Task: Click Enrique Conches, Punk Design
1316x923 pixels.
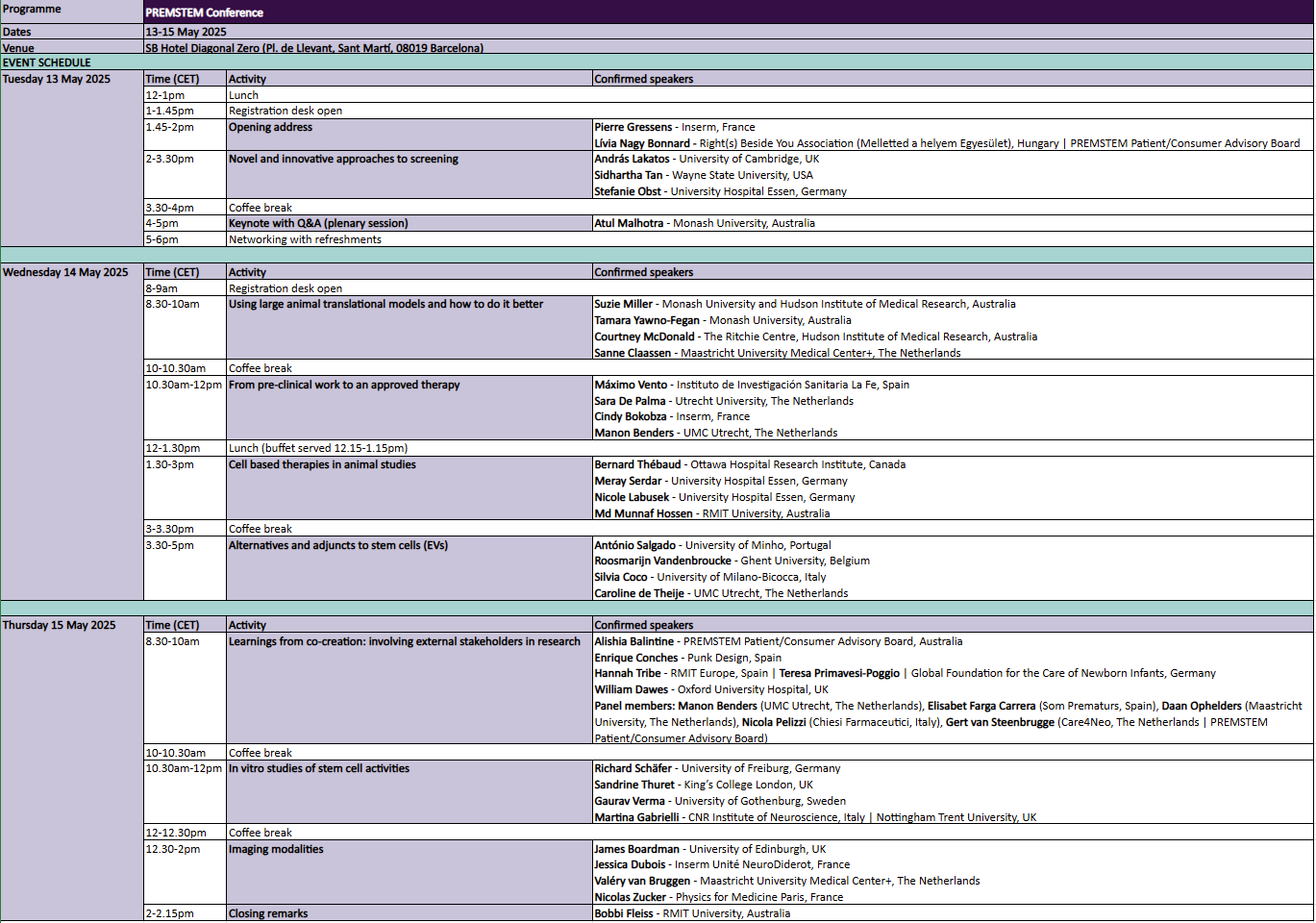Action: [x=687, y=658]
